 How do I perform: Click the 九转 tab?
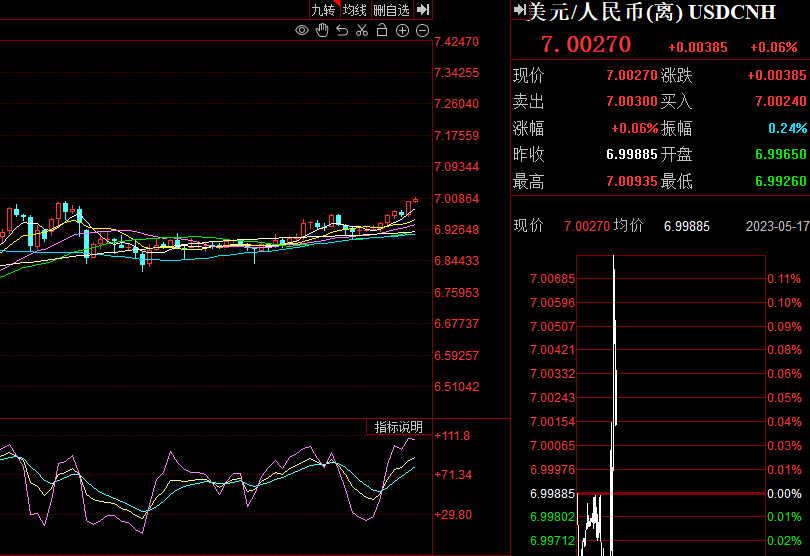[x=323, y=10]
